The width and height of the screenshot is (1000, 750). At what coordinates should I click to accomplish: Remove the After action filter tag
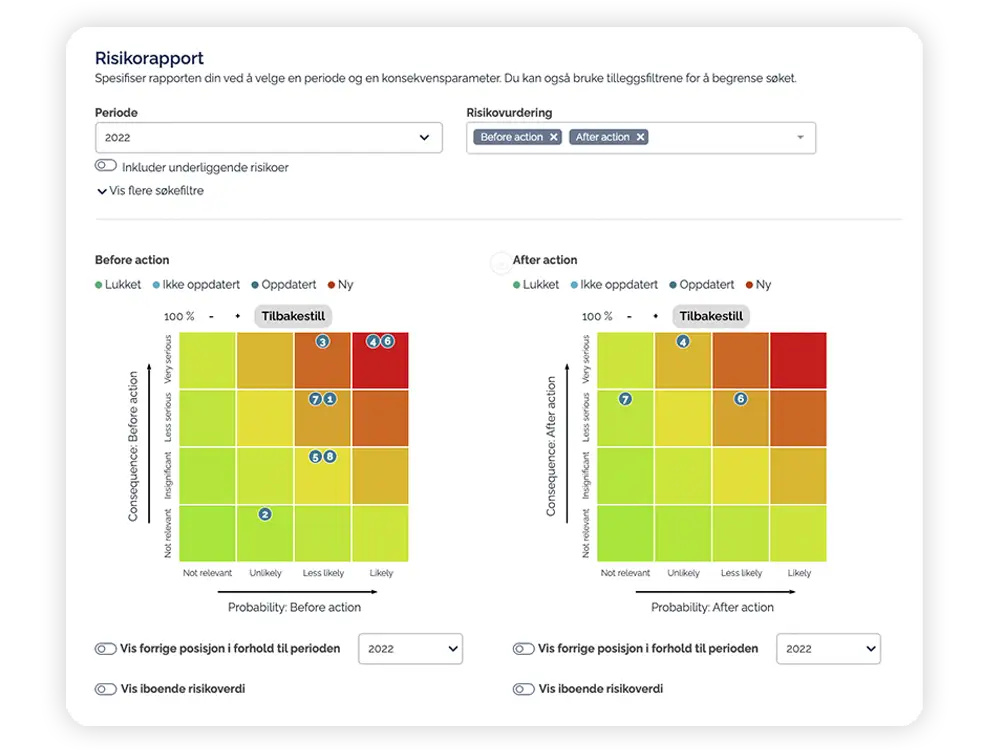click(x=640, y=137)
